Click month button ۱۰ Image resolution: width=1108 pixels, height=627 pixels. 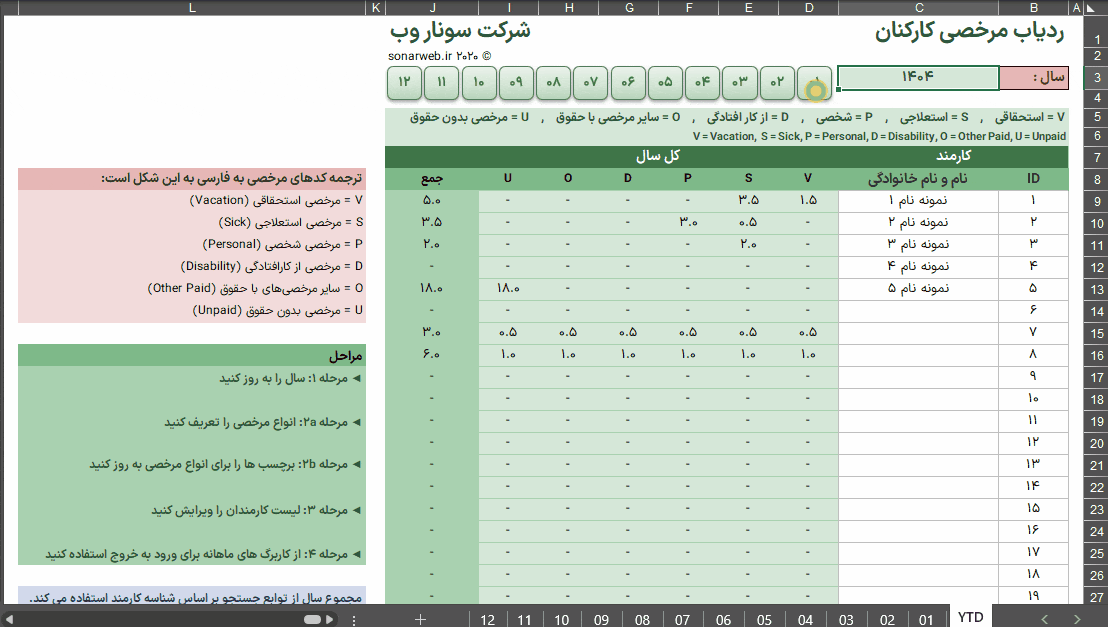(x=479, y=82)
